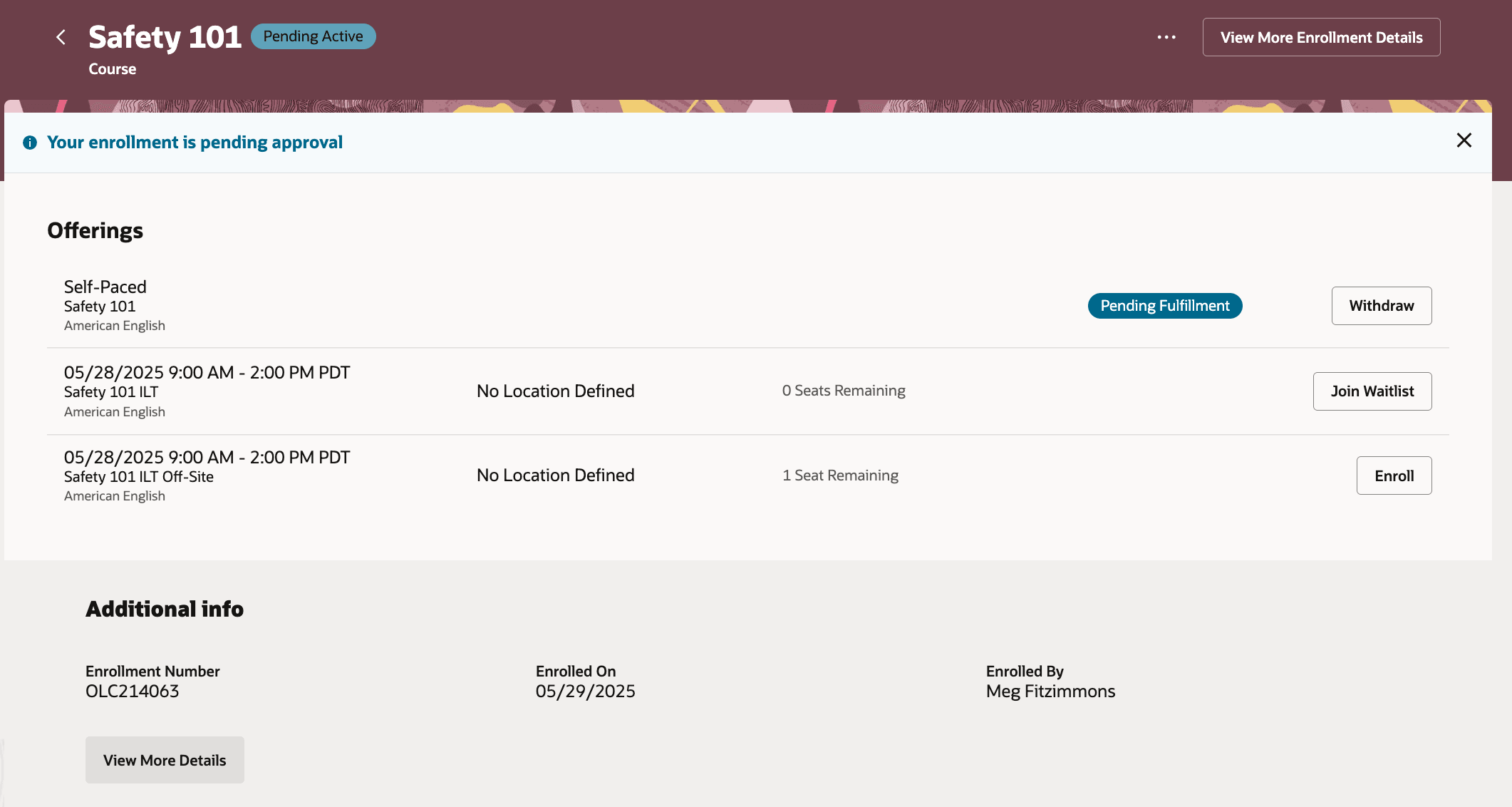Withdraw from the Self-Paced offering
The height and width of the screenshot is (807, 1512).
coord(1381,306)
